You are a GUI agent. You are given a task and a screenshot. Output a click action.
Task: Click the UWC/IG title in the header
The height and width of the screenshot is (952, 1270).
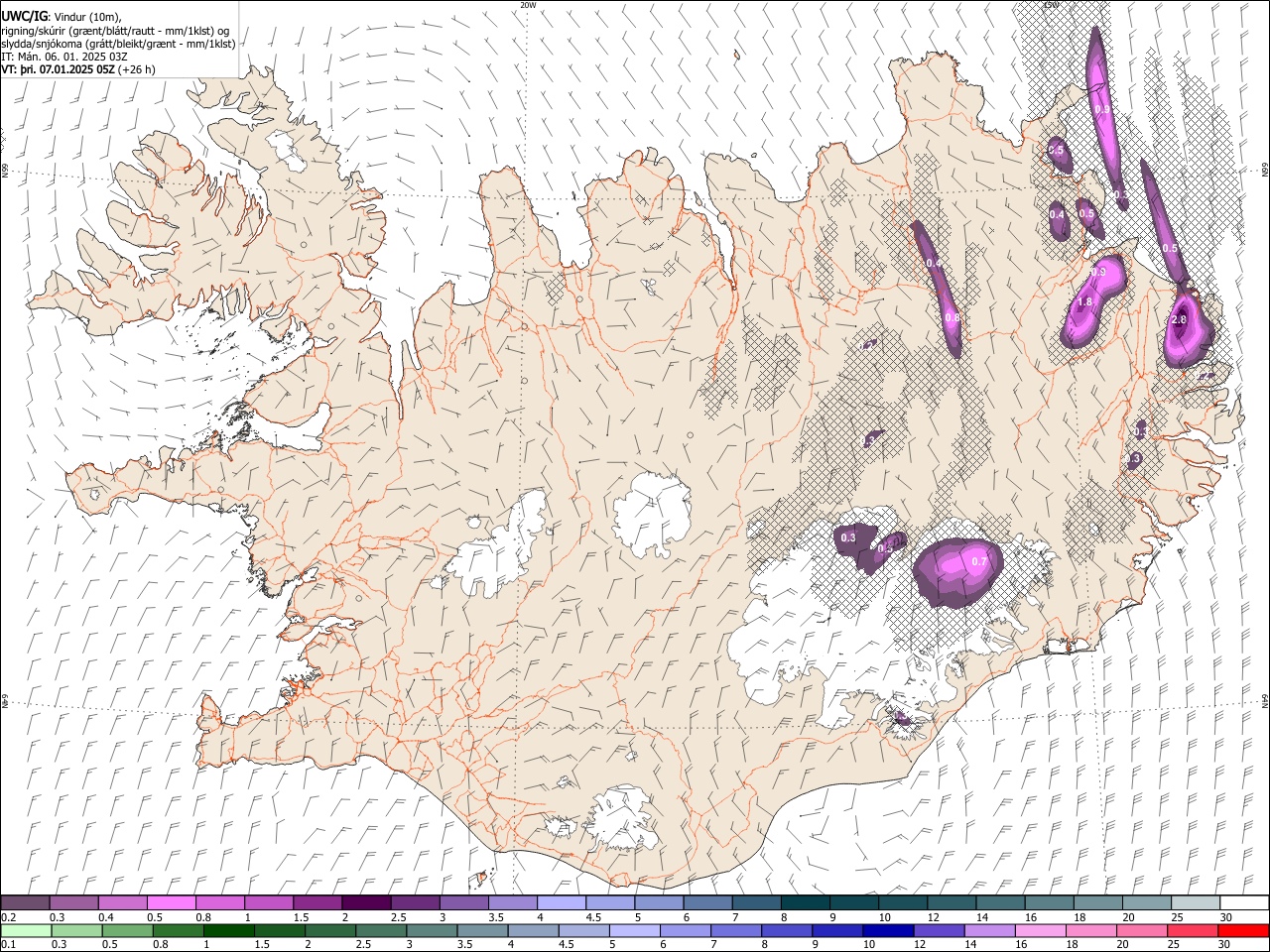point(24,16)
